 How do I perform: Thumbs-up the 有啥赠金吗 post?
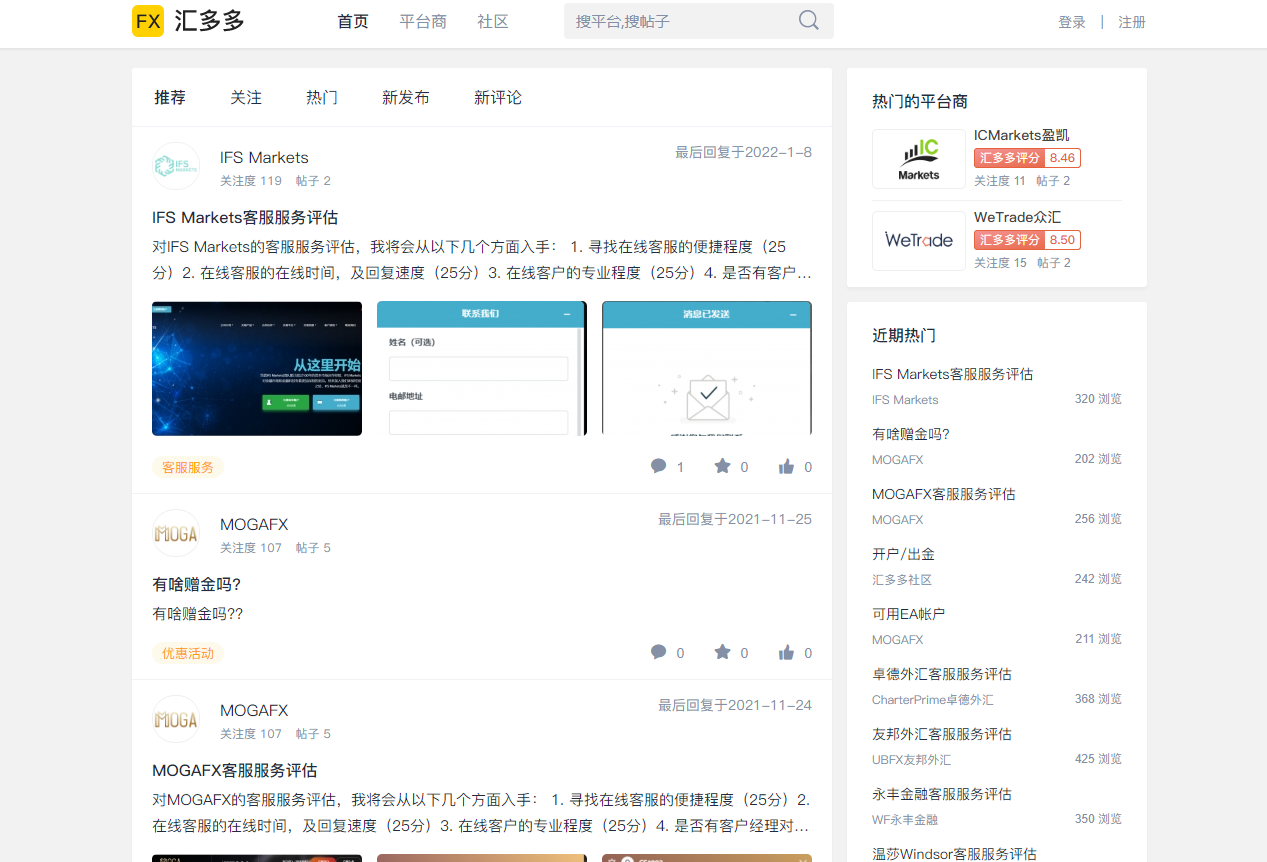786,652
